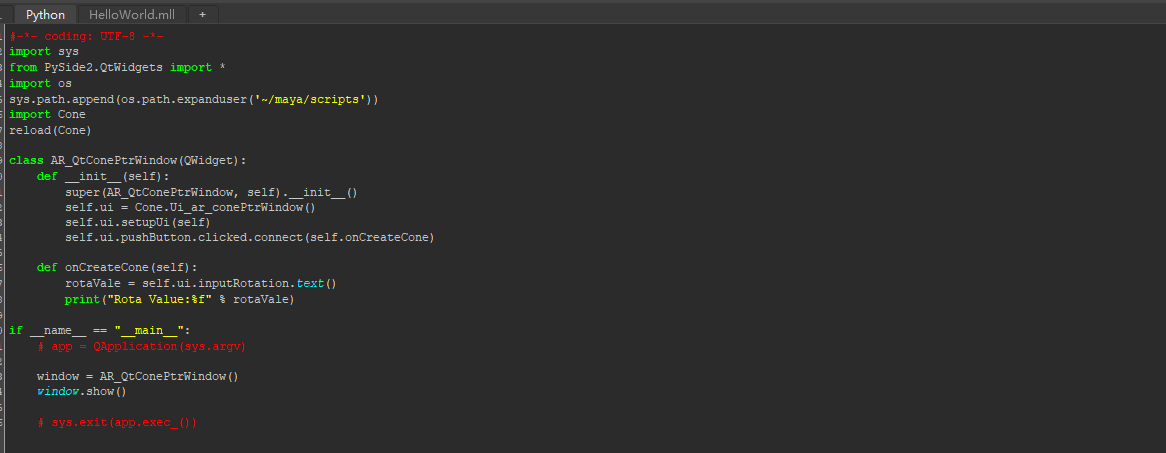Click the 'self.ui.setupUi(self)' line
The image size is (1166, 453).
138,222
